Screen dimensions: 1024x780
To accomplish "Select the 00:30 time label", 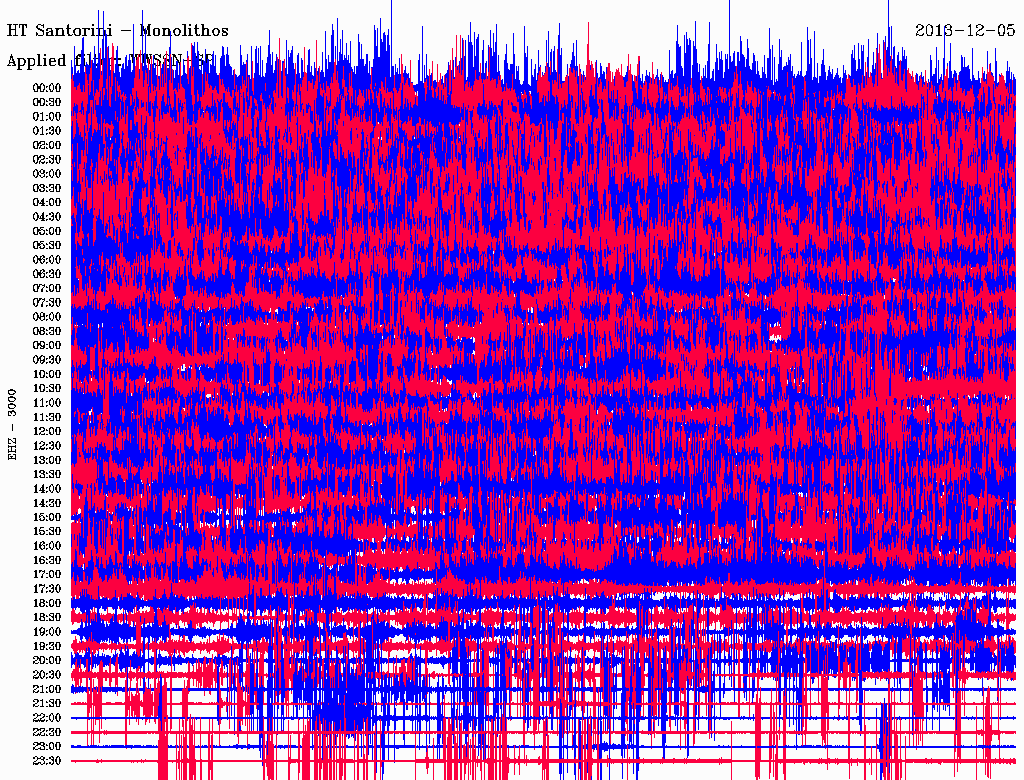I will 47,103.
